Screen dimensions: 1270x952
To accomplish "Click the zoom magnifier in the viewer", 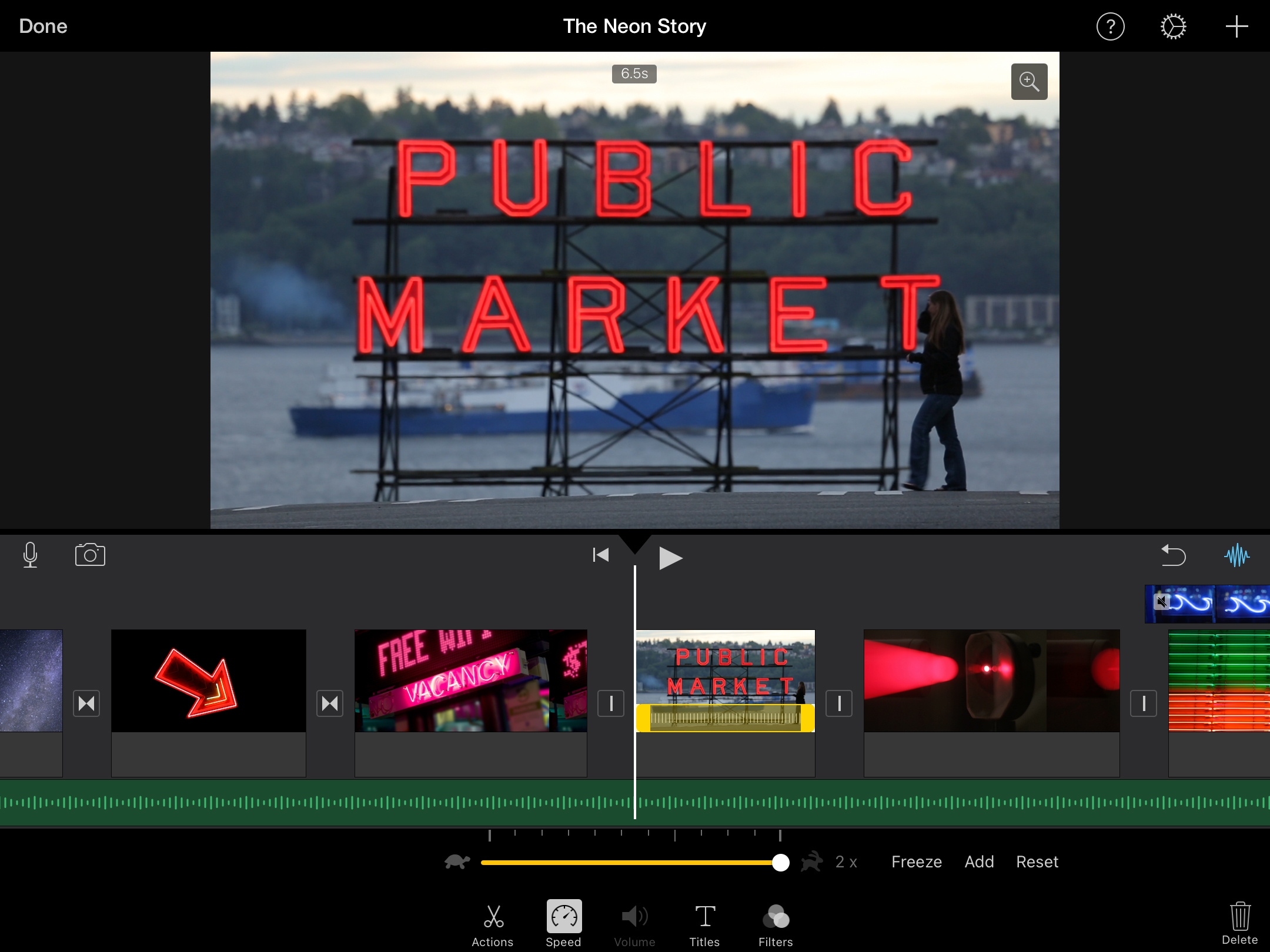I will click(x=1029, y=82).
